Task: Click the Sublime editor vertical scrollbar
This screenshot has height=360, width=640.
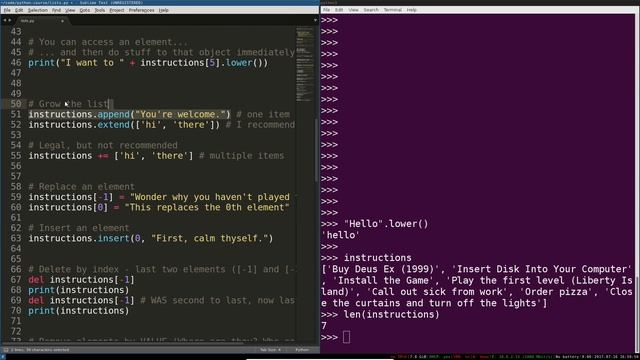Action: (317, 150)
